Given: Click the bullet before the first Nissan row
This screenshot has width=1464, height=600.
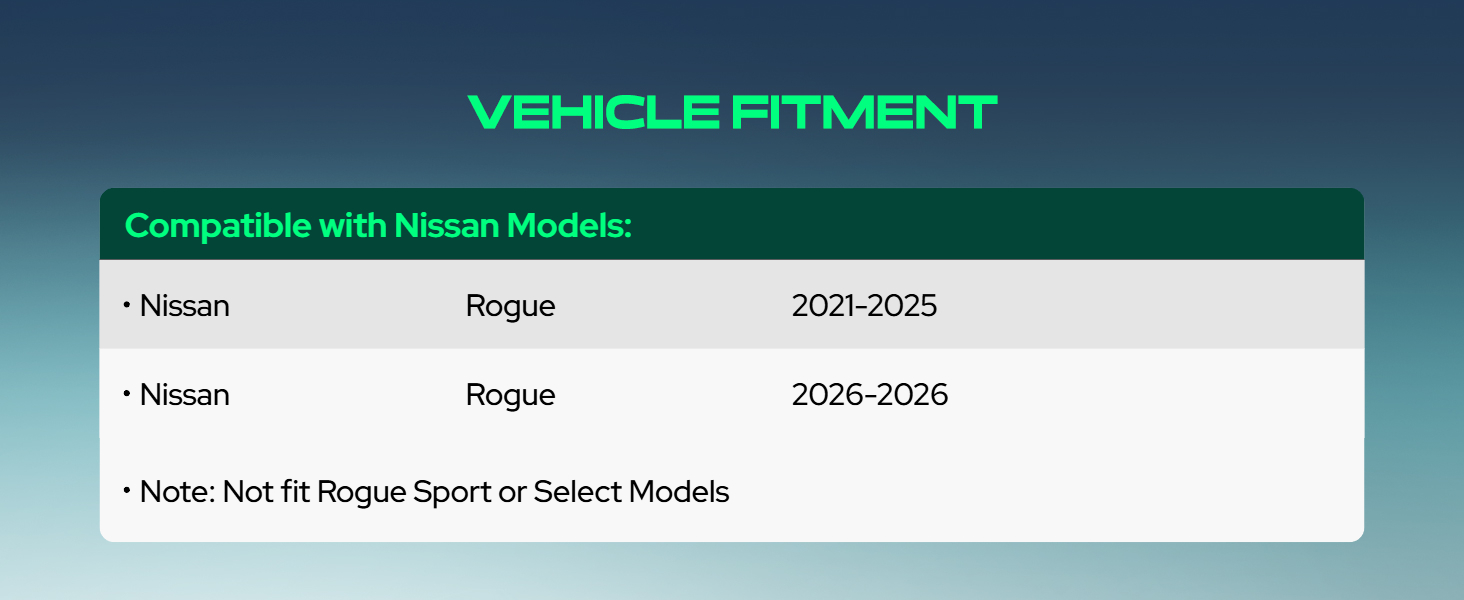Looking at the screenshot, I should coord(127,304).
